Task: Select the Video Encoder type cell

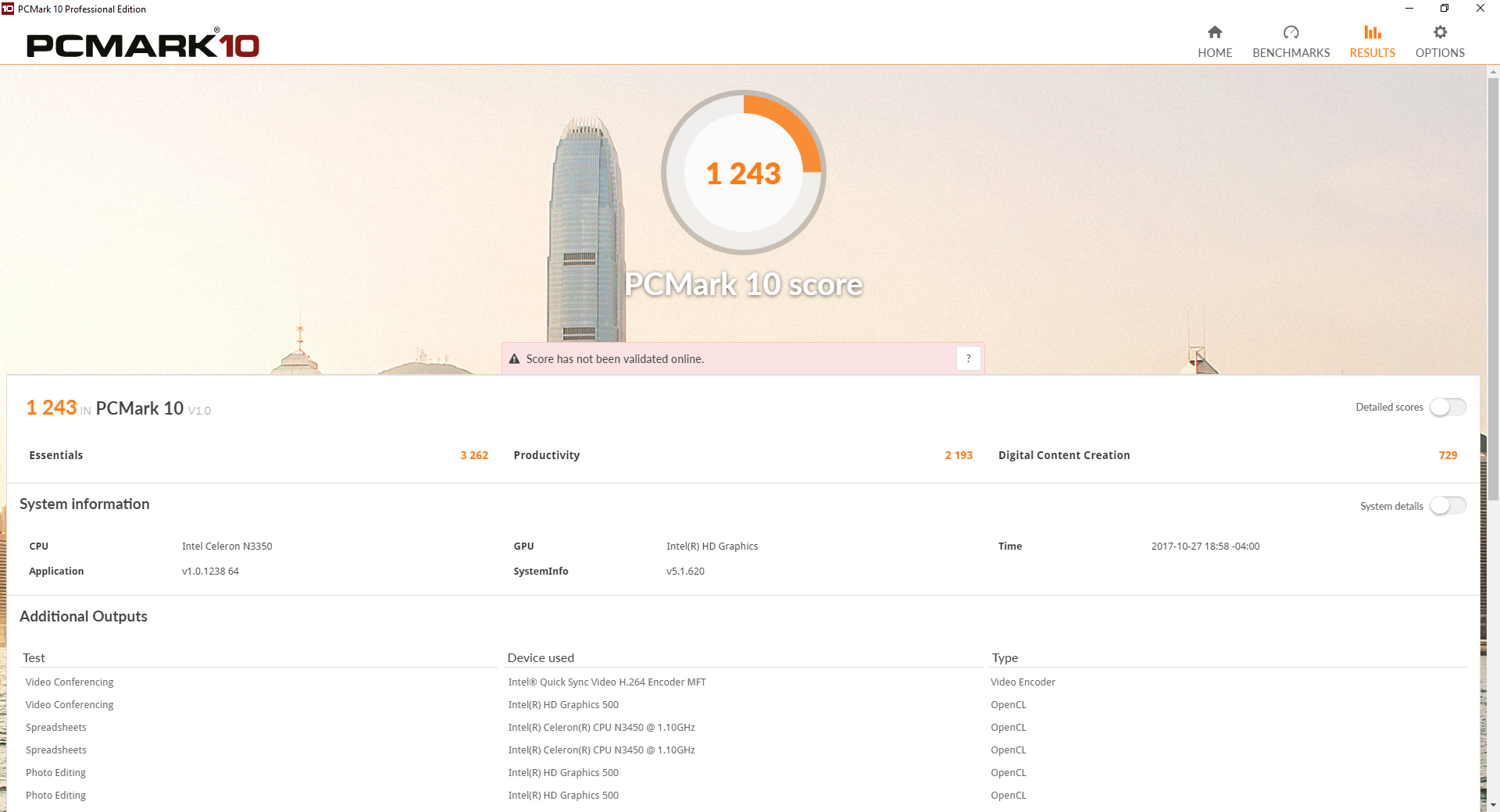Action: (1023, 682)
